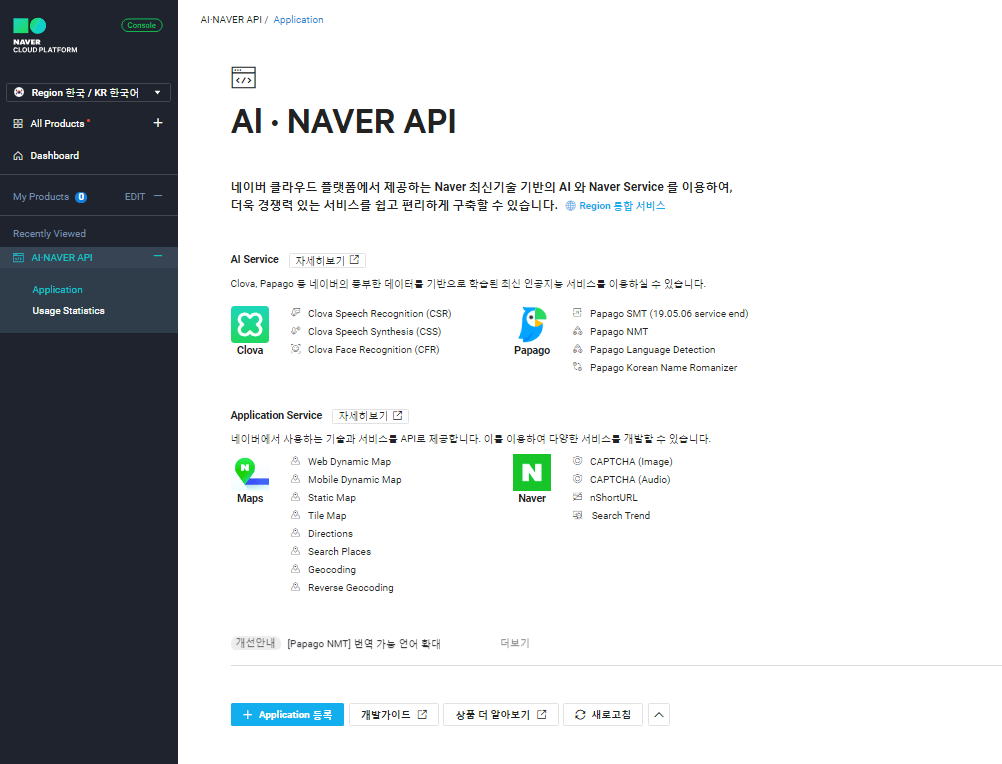
Task: Click the Clova service icon
Action: point(250,325)
